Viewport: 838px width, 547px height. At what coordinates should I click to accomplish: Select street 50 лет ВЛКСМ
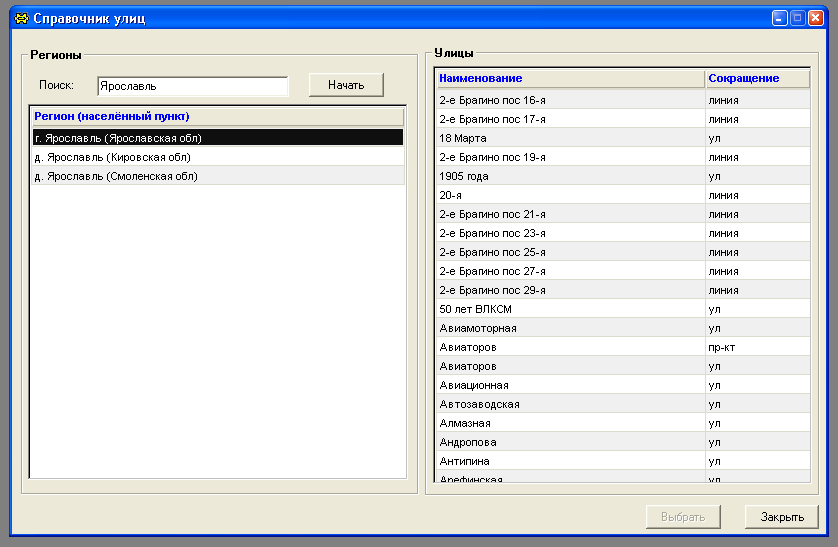[570, 309]
